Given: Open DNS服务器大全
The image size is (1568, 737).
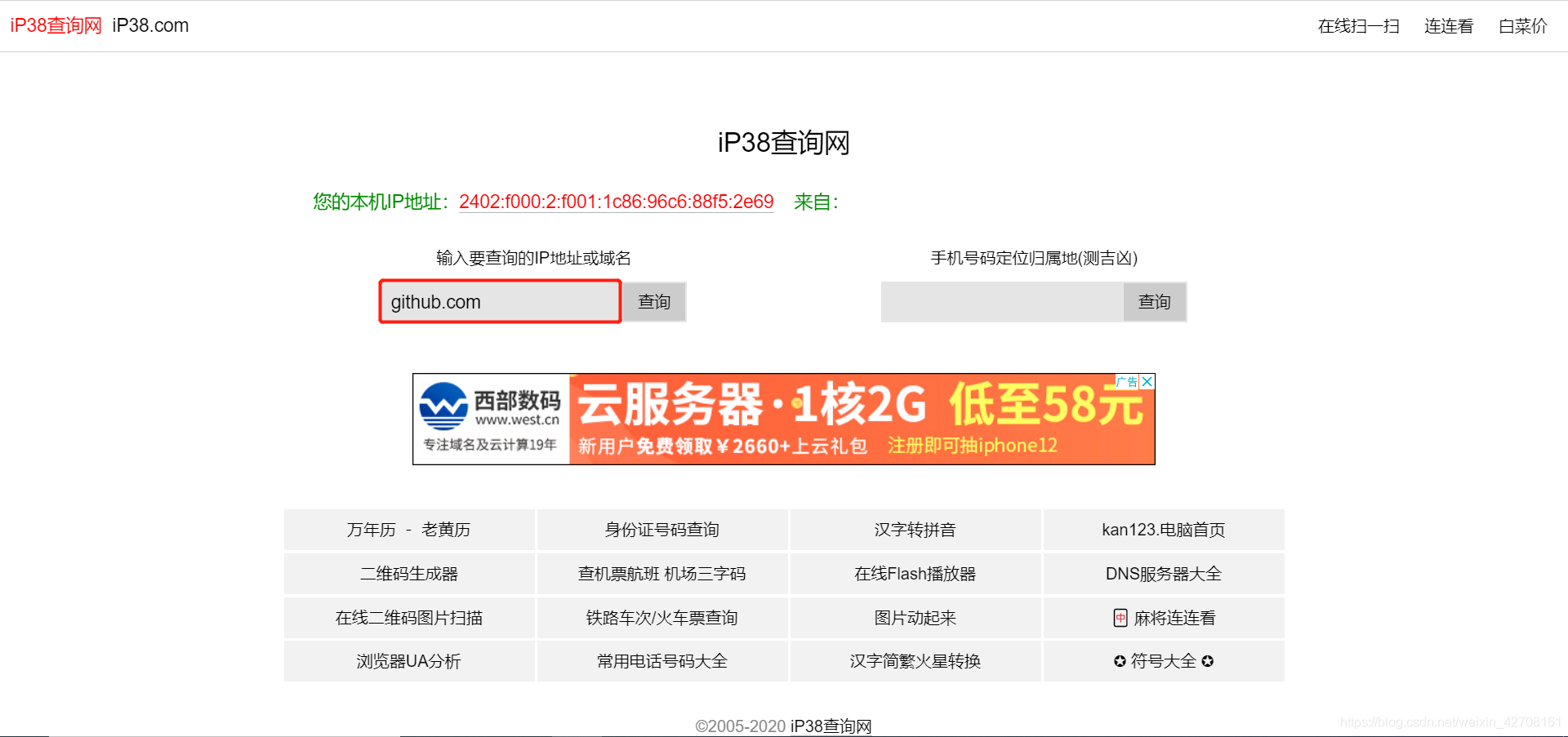Looking at the screenshot, I should (1164, 574).
